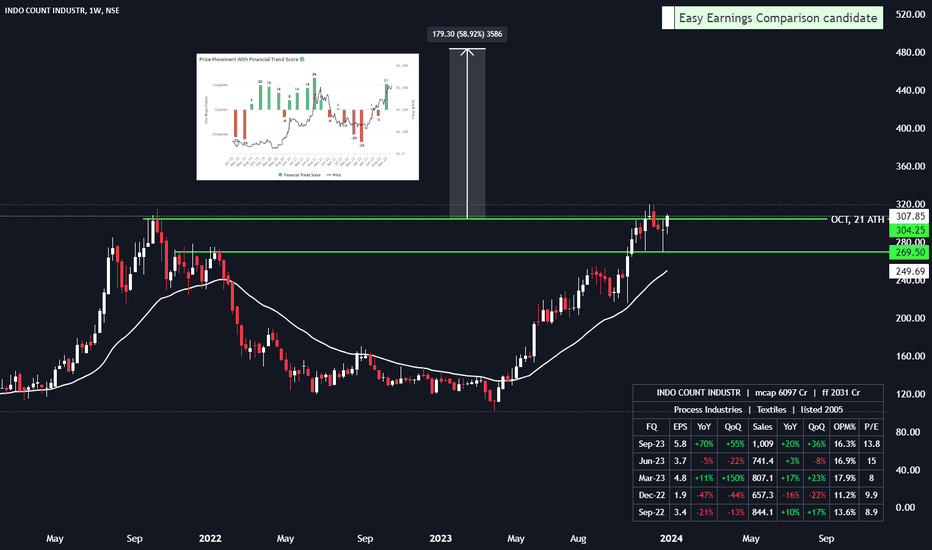The height and width of the screenshot is (550, 932).
Task: Click the green 269.50 price label
Action: tap(910, 252)
